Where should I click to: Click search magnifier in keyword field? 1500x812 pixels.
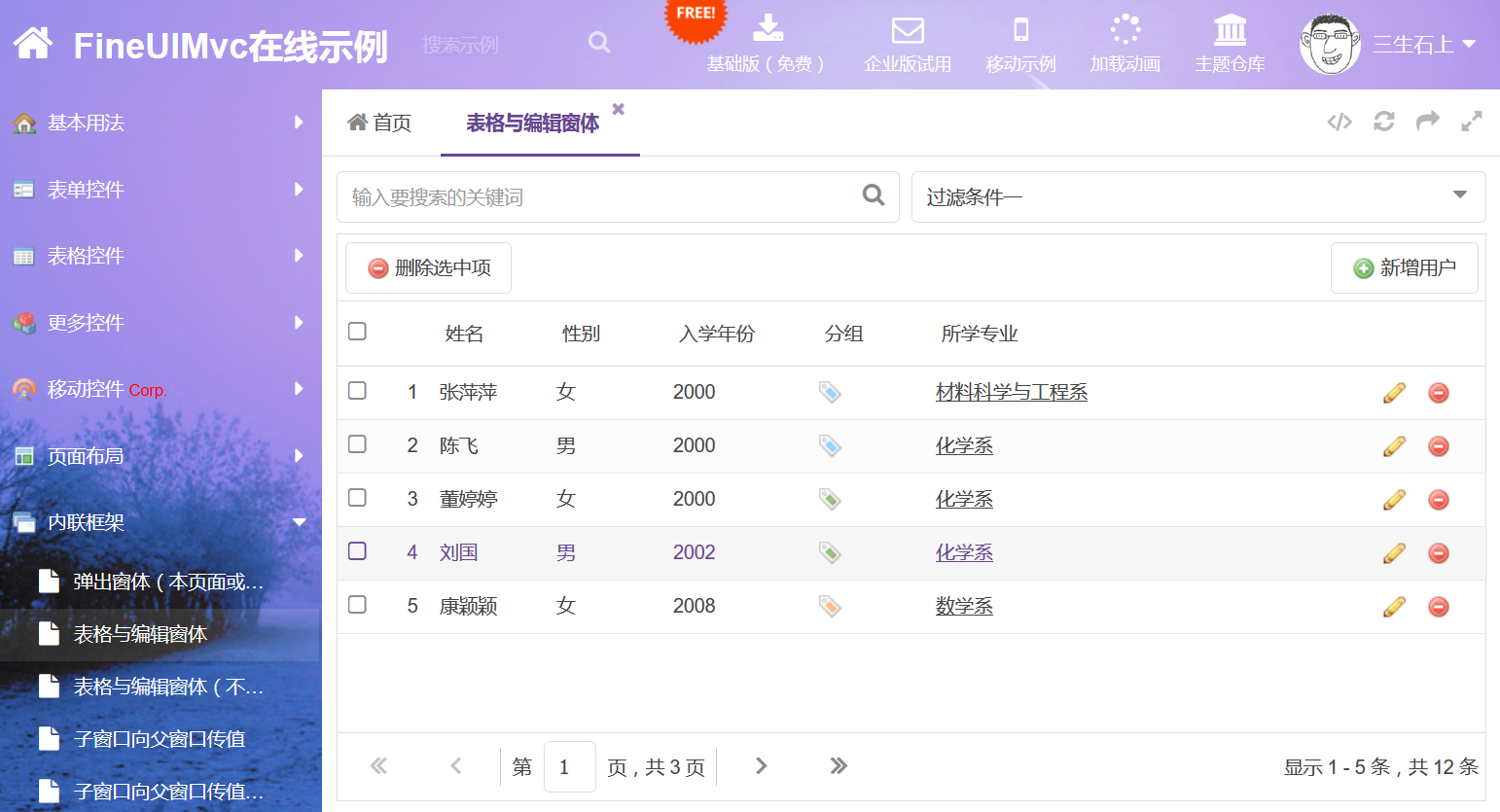(874, 195)
